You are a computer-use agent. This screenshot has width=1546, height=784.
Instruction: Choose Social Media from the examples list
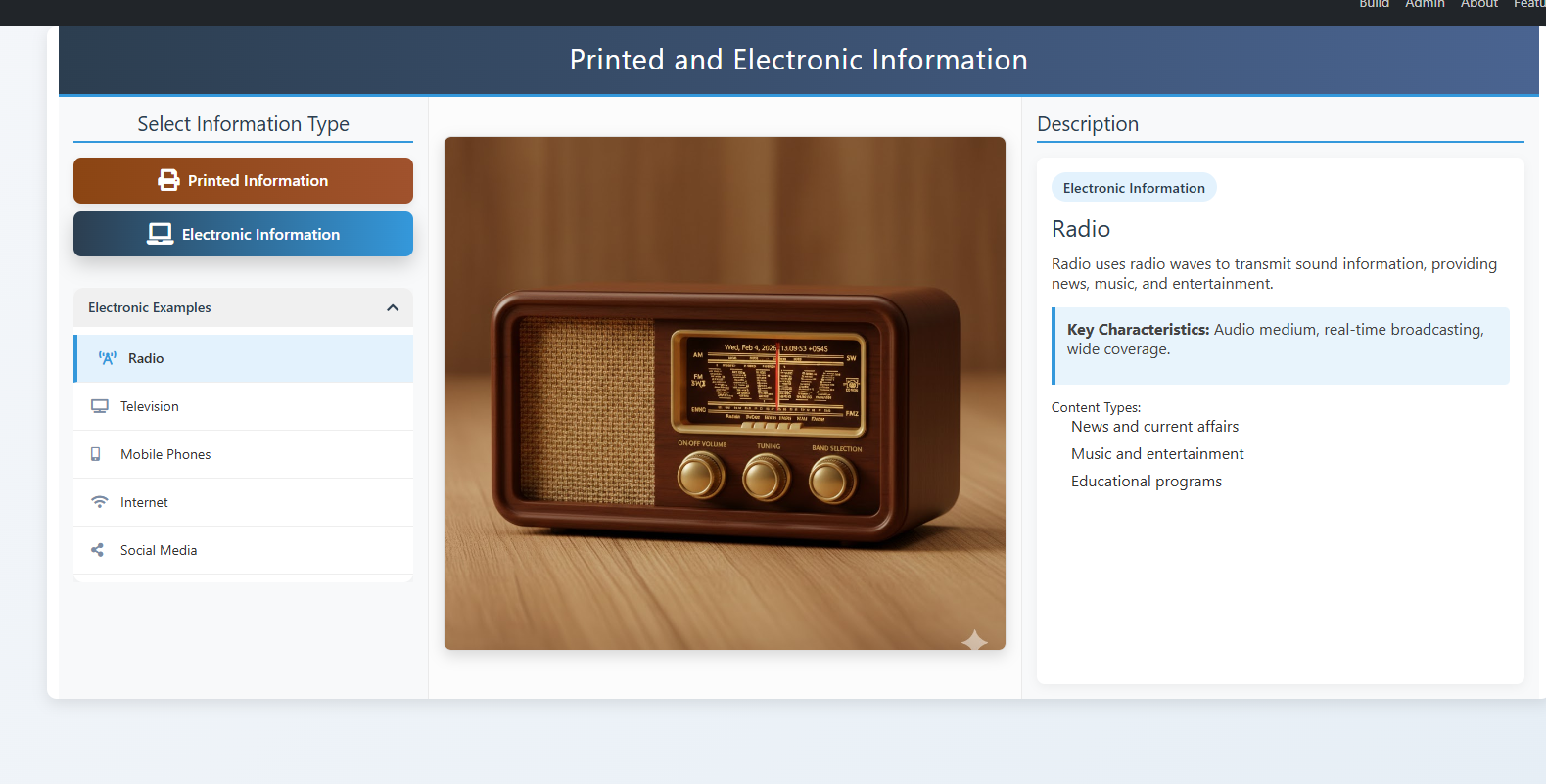pyautogui.click(x=243, y=550)
